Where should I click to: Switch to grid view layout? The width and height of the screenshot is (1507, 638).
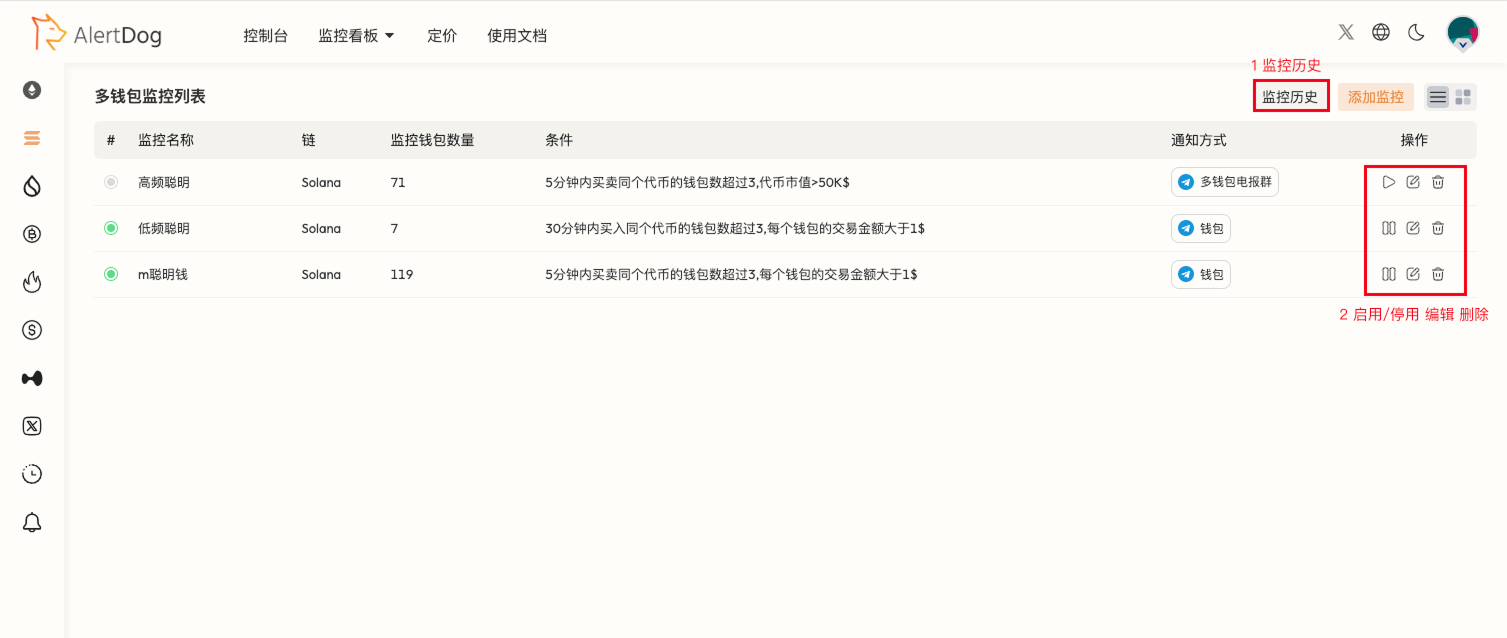tap(1463, 96)
